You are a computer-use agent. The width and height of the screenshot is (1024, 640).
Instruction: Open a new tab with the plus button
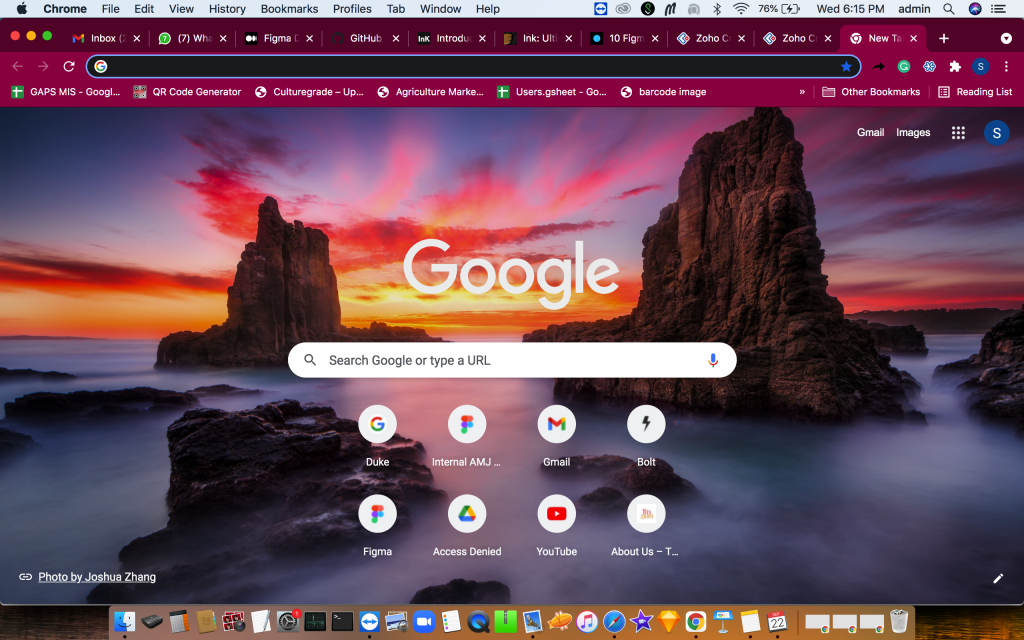click(944, 38)
